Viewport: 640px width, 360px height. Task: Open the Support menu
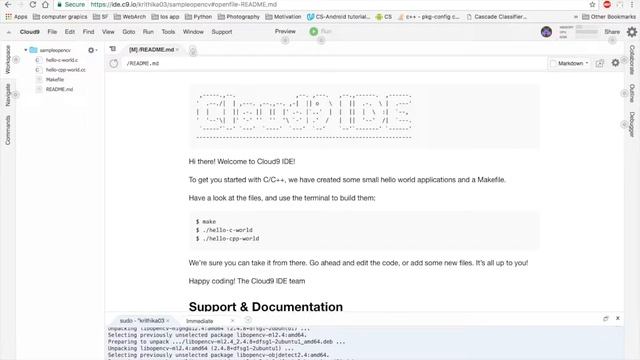[x=222, y=32]
